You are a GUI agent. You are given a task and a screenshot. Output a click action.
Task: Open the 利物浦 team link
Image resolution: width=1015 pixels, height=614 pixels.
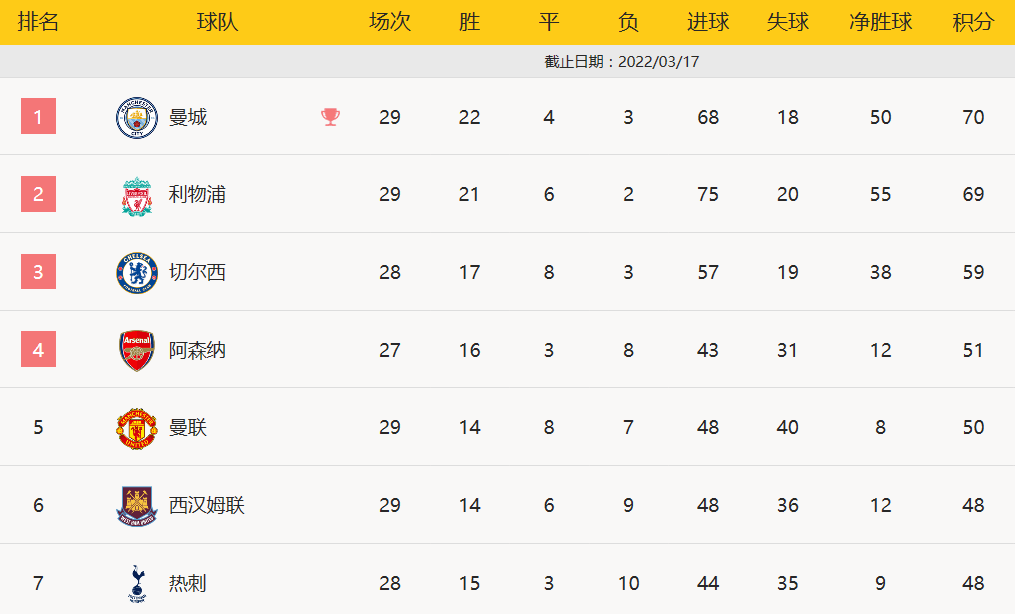pyautogui.click(x=197, y=195)
